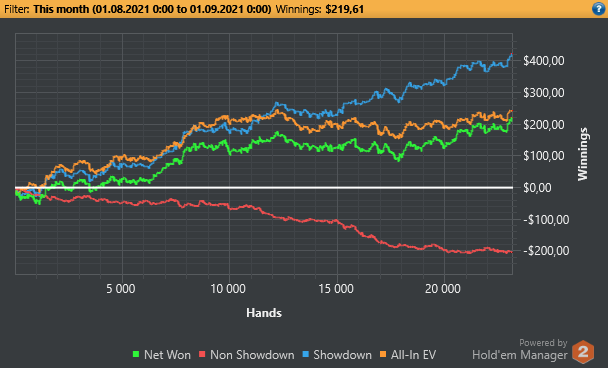Click the $200,00 axis label
The width and height of the screenshot is (608, 368).
pyautogui.click(x=544, y=124)
